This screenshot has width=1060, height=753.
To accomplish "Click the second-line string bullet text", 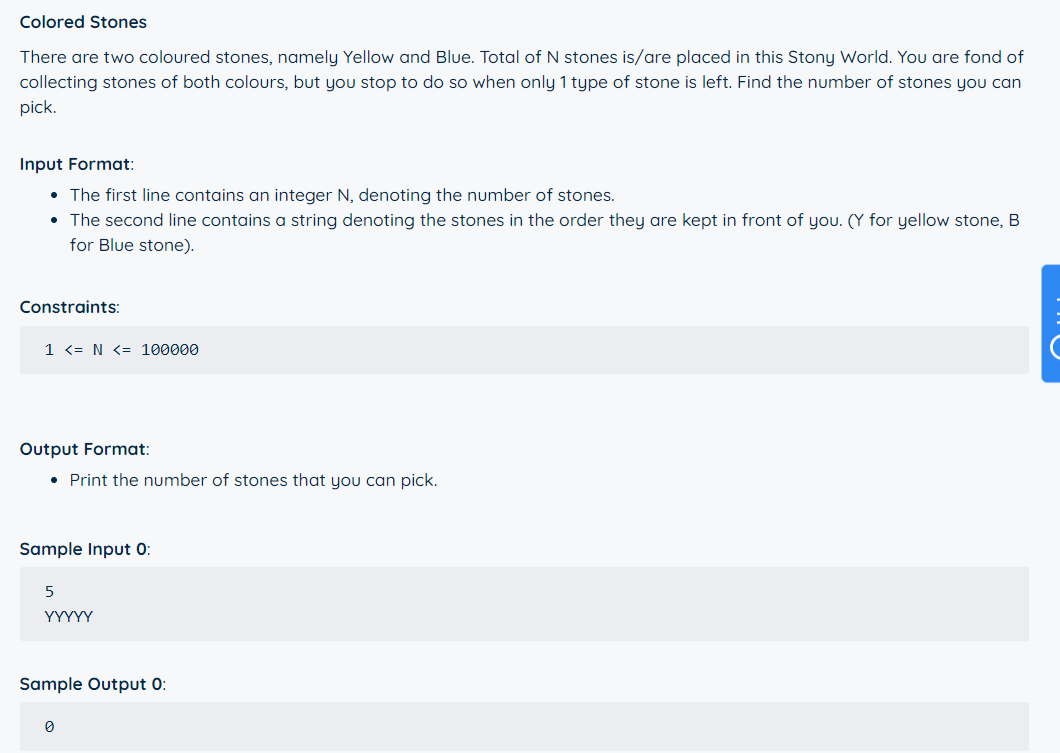I will click(x=544, y=220).
